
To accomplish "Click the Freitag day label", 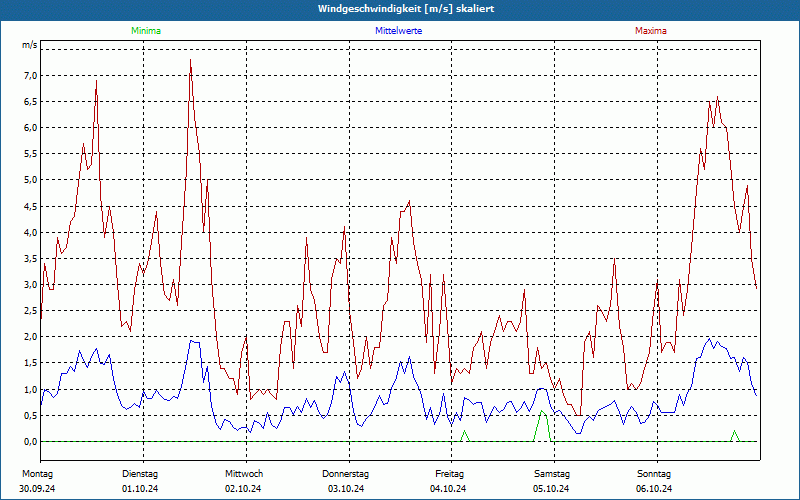I will coord(451,474).
